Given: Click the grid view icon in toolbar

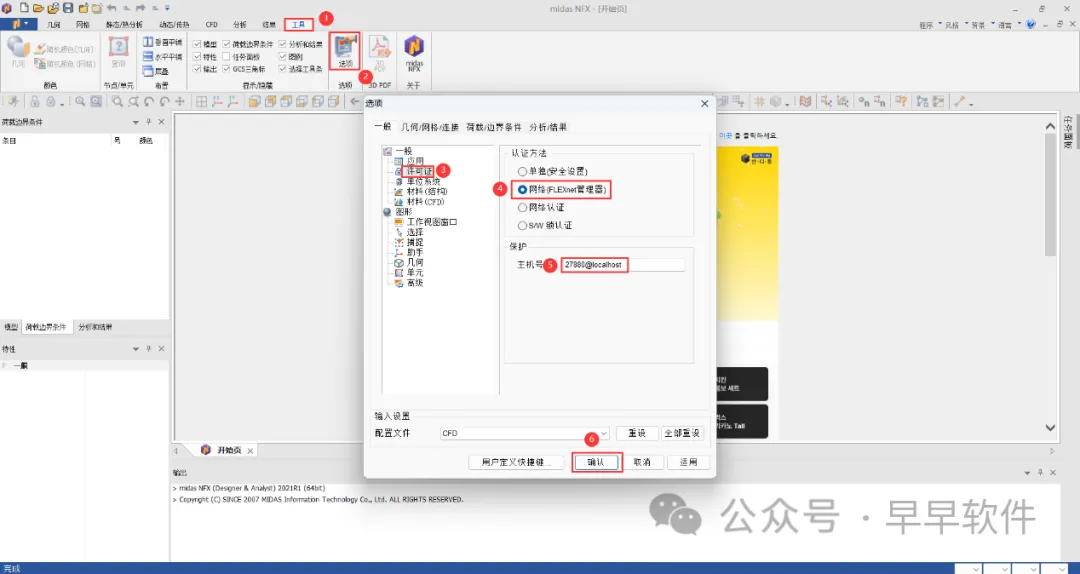Looking at the screenshot, I should [201, 102].
